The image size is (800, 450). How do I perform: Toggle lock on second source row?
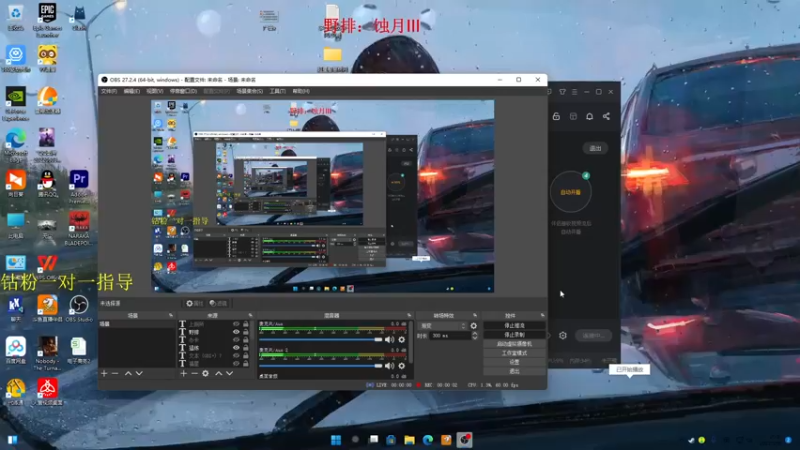pyautogui.click(x=246, y=332)
